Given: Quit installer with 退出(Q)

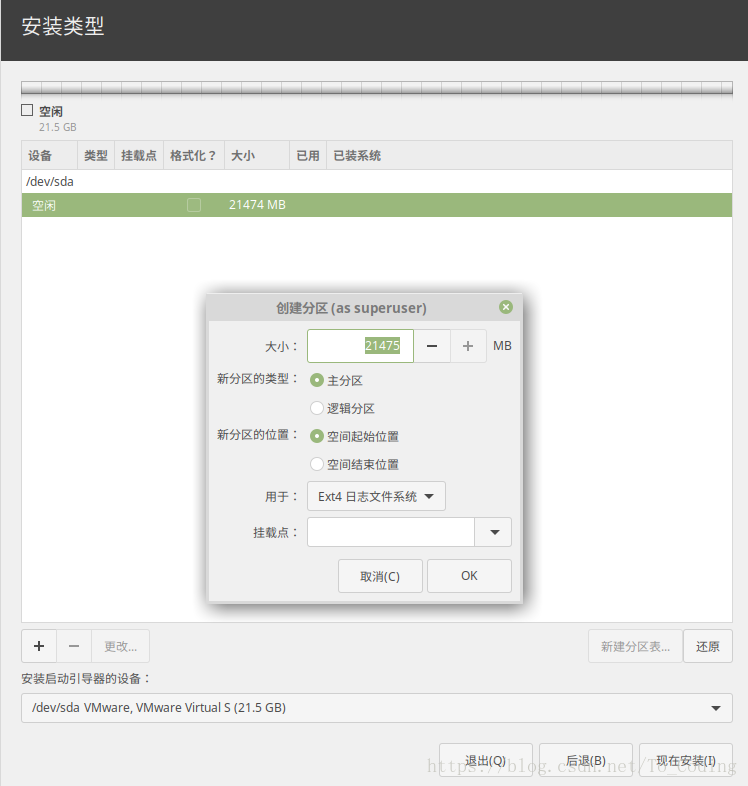Looking at the screenshot, I should tap(485, 760).
